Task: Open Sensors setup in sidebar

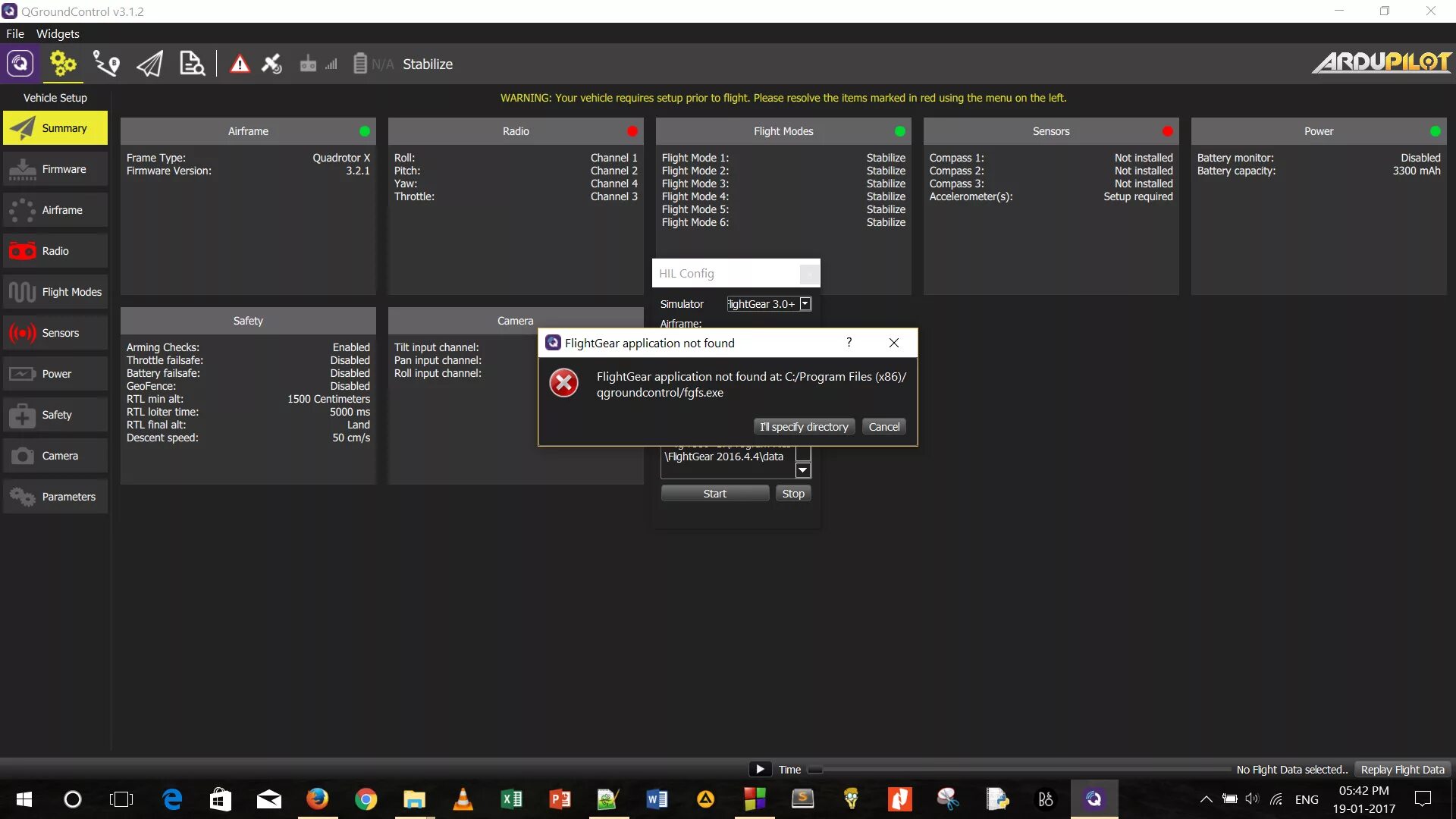Action: [55, 333]
